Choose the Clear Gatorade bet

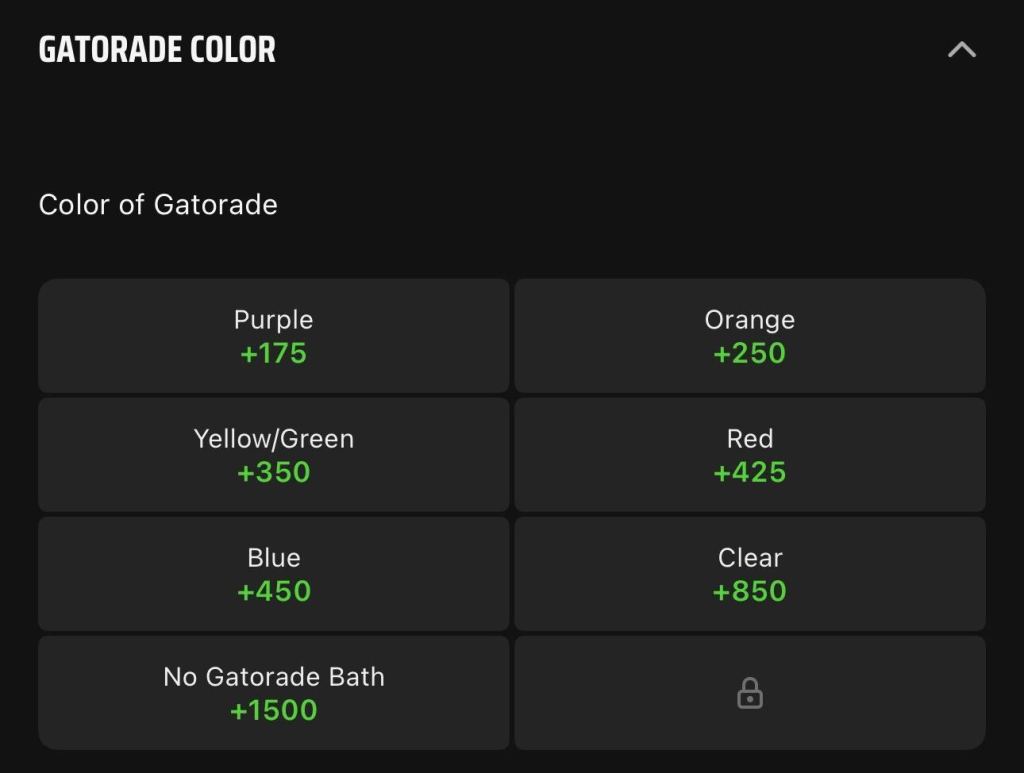750,574
